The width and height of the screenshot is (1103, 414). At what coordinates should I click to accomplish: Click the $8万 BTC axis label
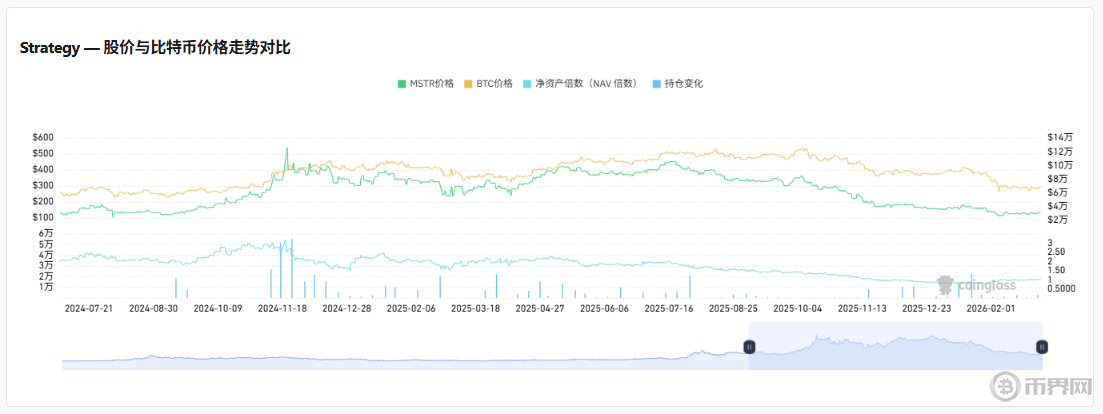1057,179
